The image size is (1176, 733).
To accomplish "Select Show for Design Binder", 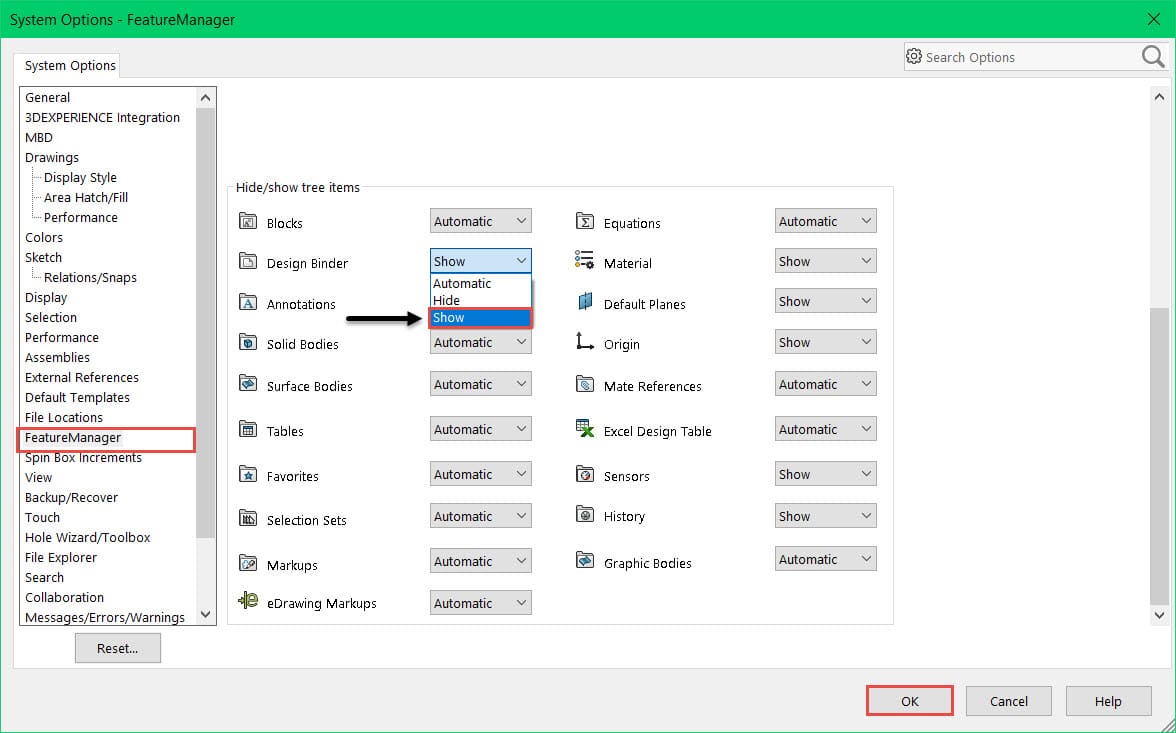I will pos(478,317).
